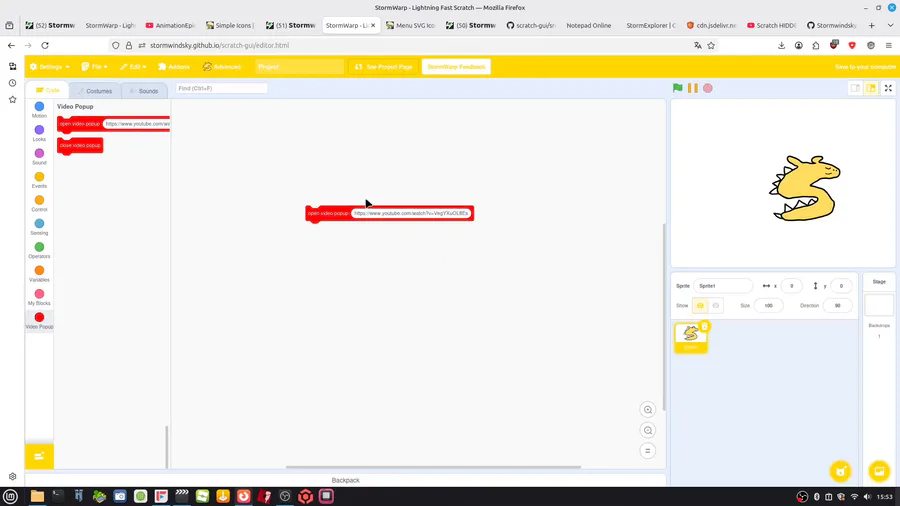Open the Firefox hamburger menu

point(889,45)
